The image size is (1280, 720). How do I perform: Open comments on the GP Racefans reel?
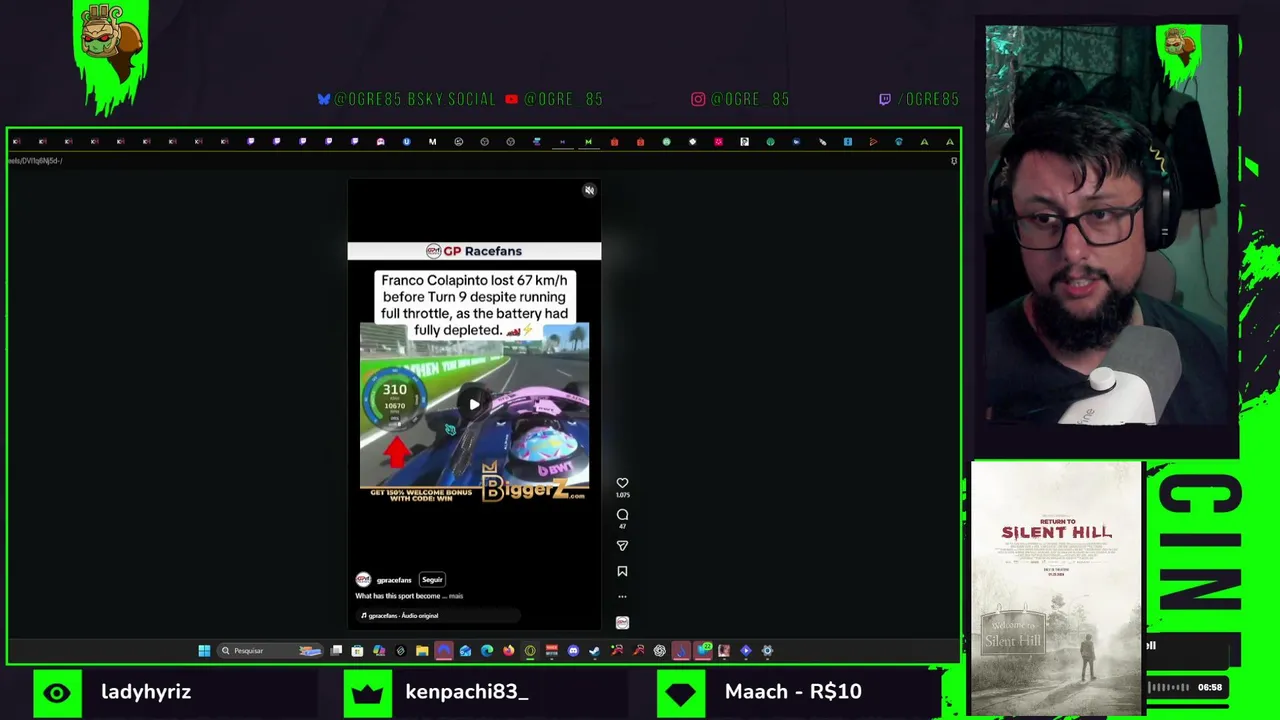point(622,515)
